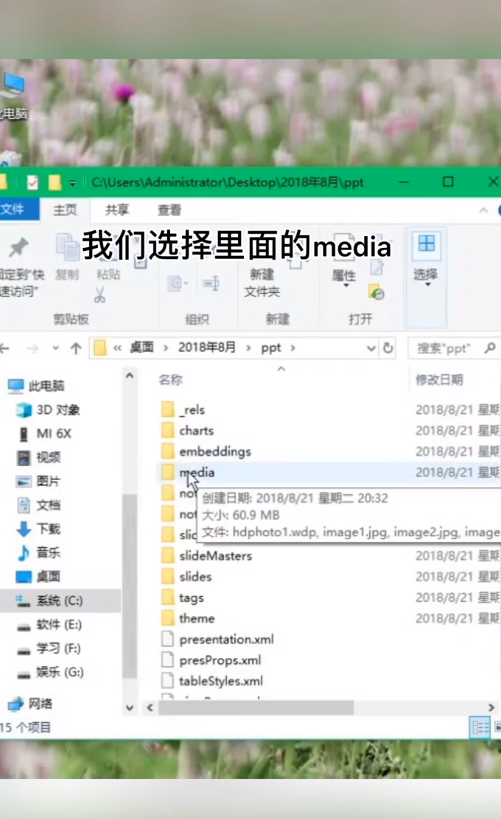Open 此电脑 desktop icon
Viewport: 501px width, 819px height.
coord(13,96)
